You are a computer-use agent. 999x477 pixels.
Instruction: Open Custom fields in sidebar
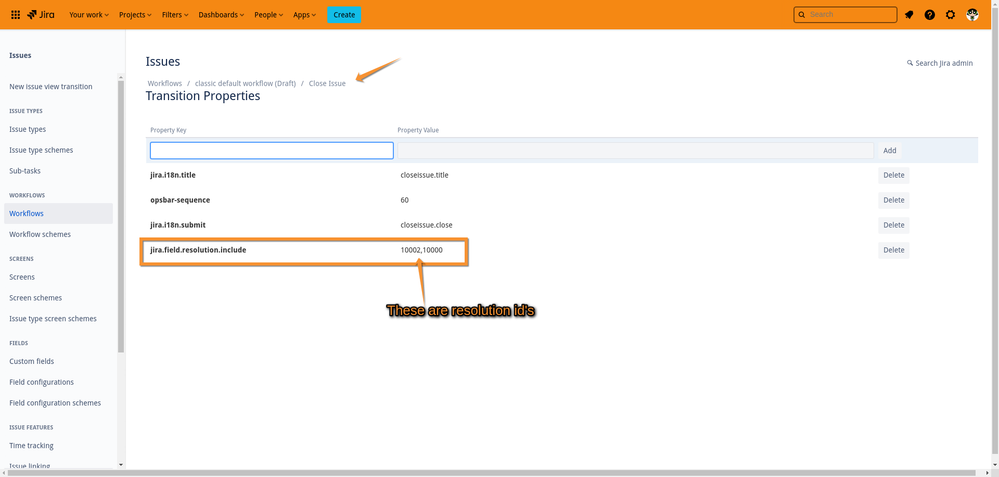tap(32, 361)
